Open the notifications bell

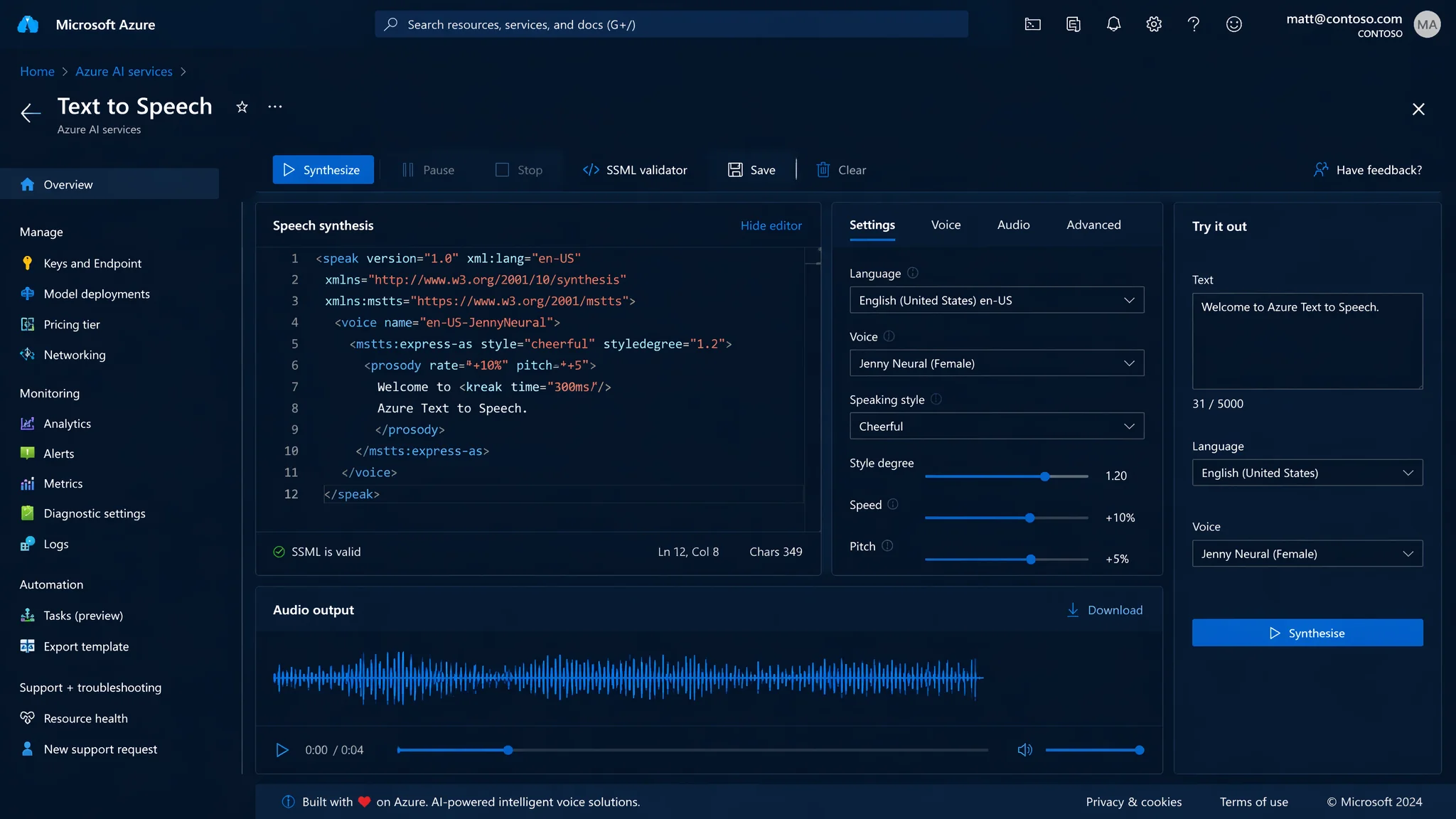[x=1114, y=25]
